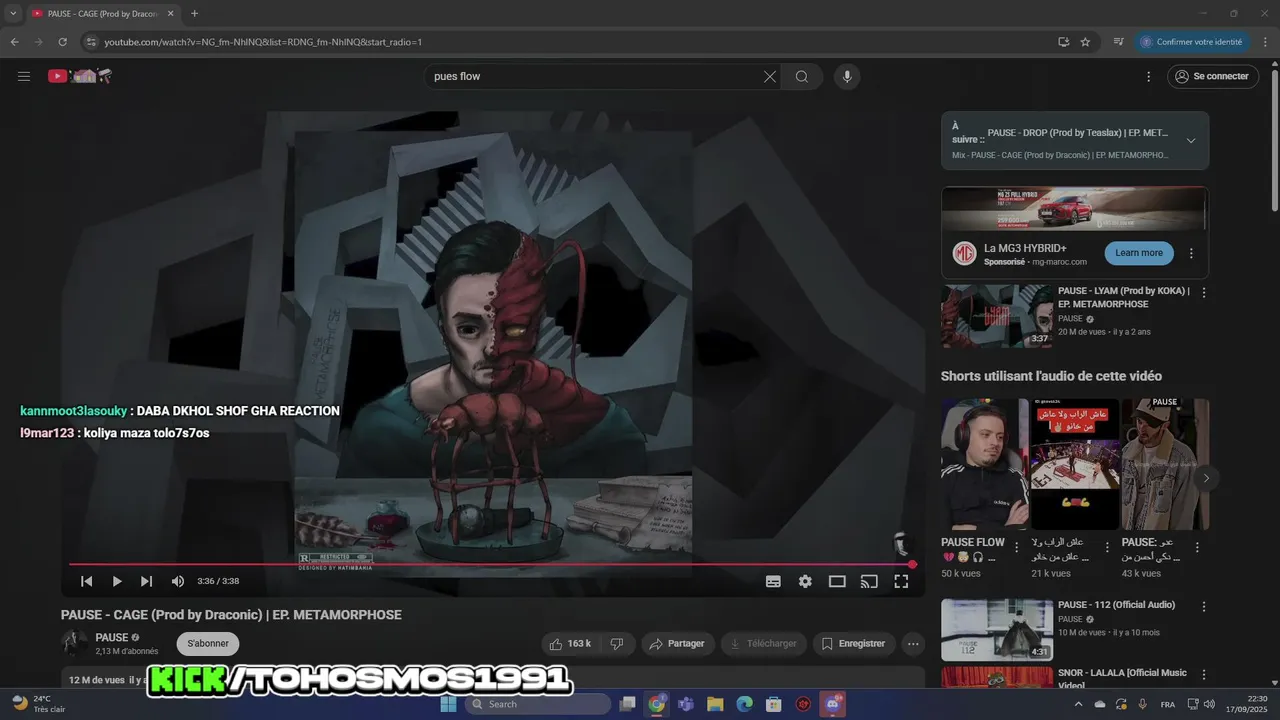Screen dimensions: 1280x720
Task: Switch to theater mode
Action: (x=837, y=581)
